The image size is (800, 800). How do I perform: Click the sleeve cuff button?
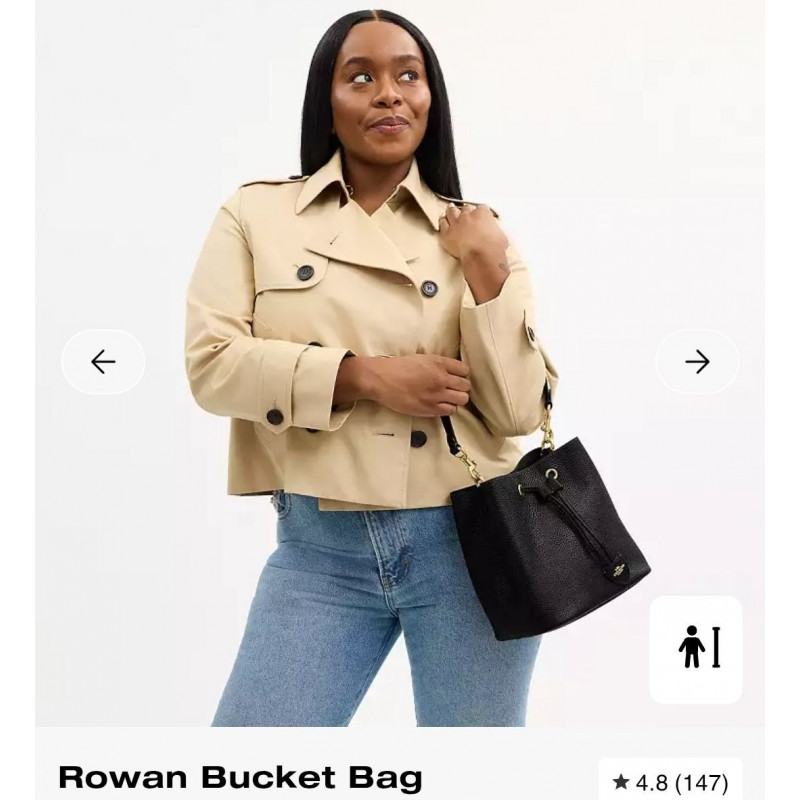(x=275, y=416)
